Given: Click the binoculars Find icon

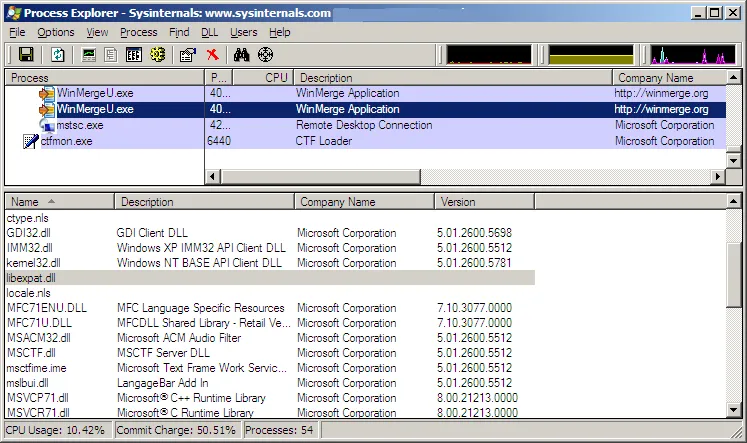Looking at the screenshot, I should [x=242, y=55].
